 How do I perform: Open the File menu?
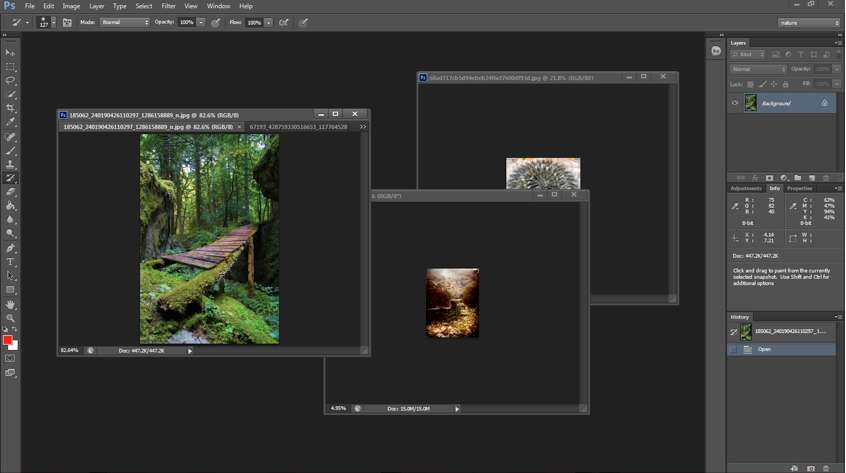pos(30,6)
